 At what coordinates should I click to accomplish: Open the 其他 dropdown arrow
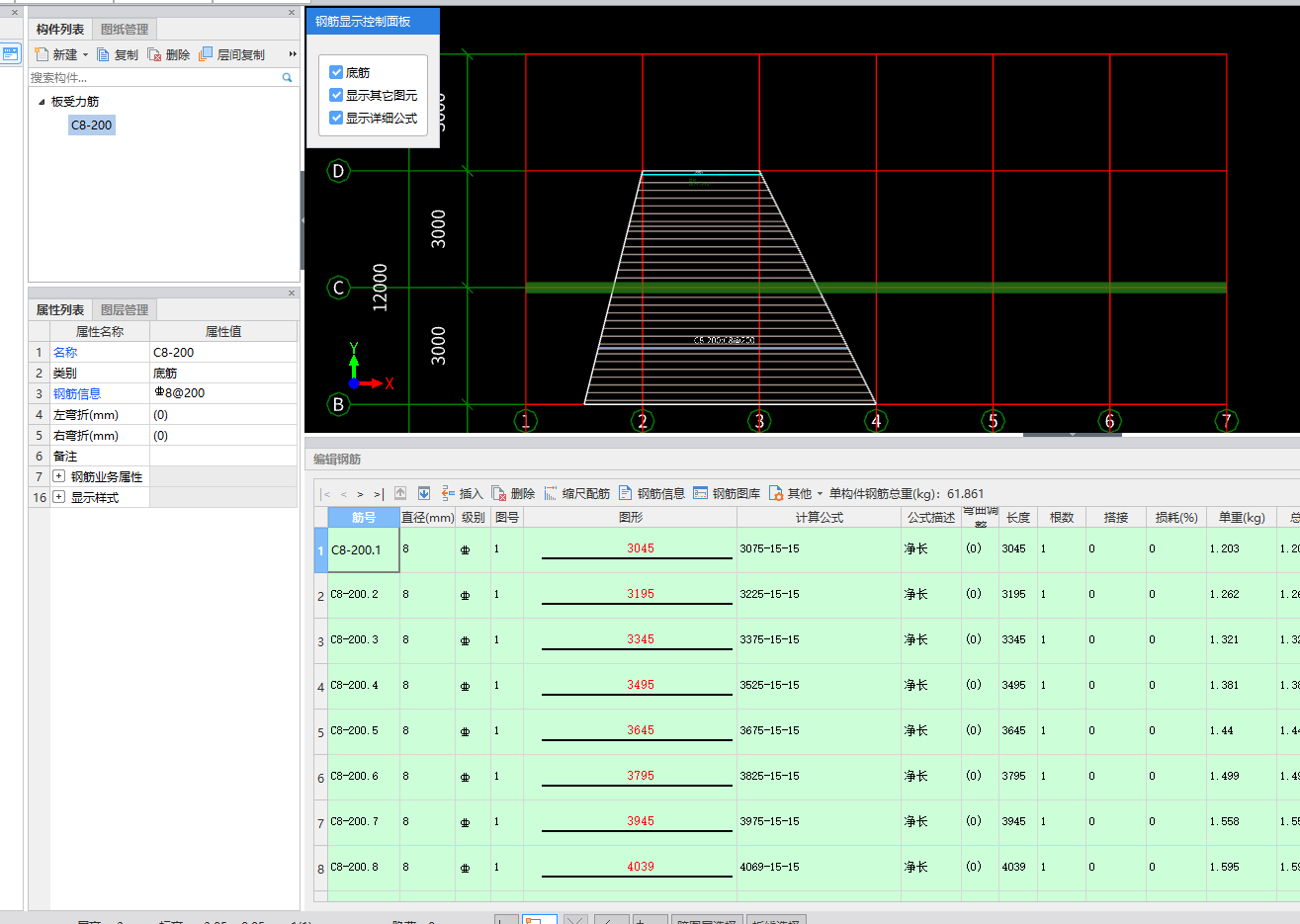[820, 494]
